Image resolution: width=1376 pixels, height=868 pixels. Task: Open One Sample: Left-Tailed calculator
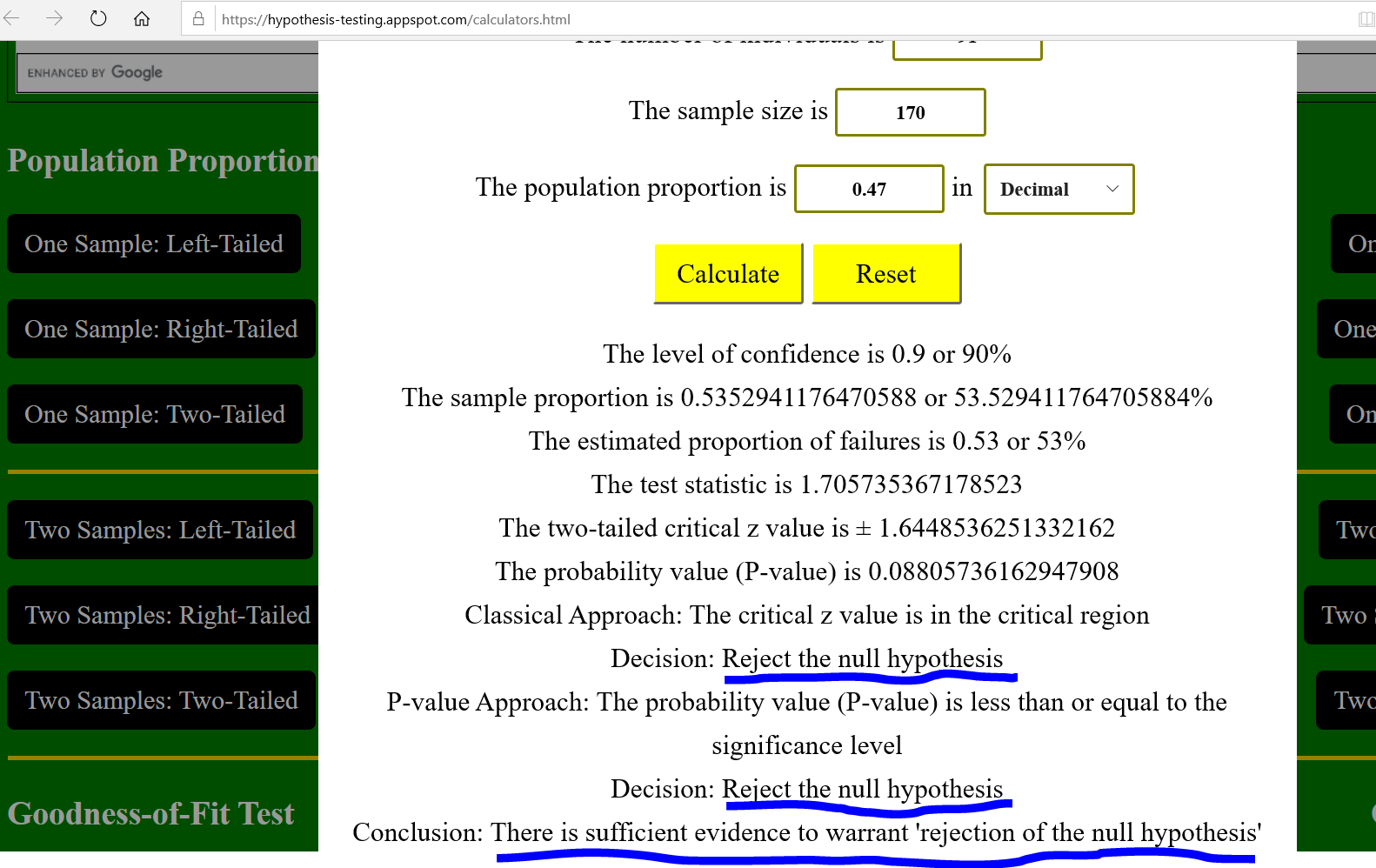click(x=154, y=244)
